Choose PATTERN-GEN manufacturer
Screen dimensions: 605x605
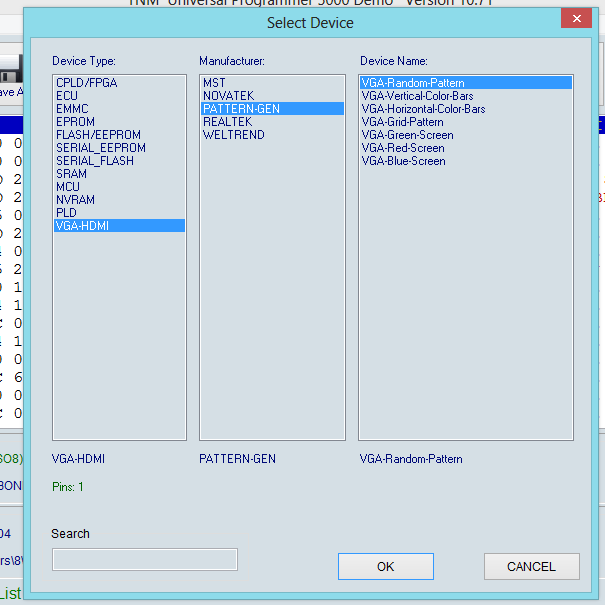coord(272,109)
